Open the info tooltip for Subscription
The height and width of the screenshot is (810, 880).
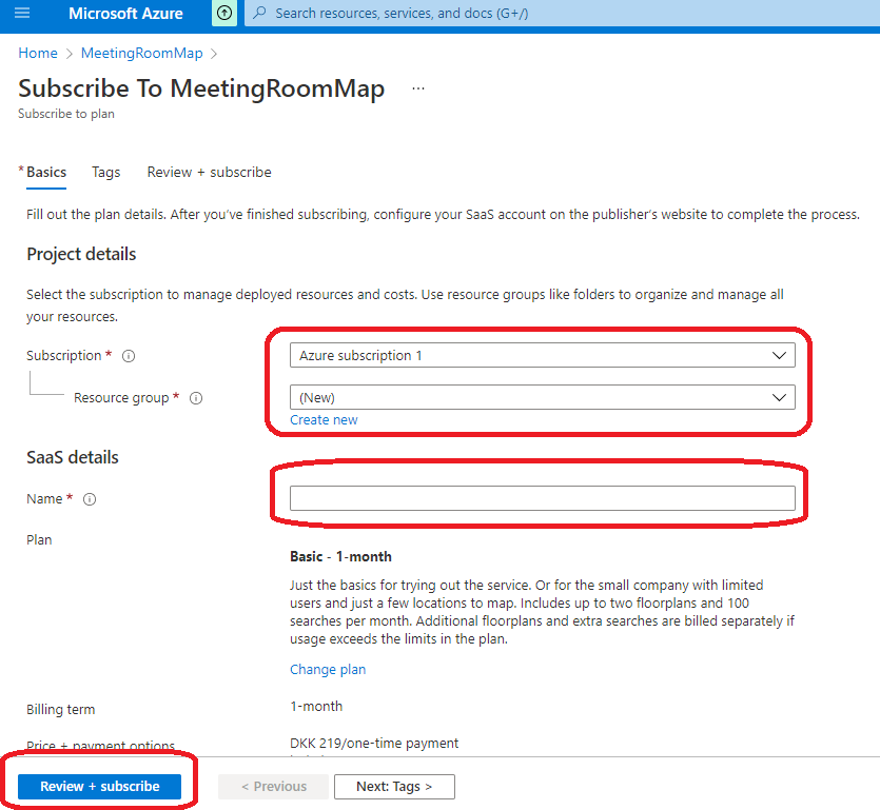129,356
